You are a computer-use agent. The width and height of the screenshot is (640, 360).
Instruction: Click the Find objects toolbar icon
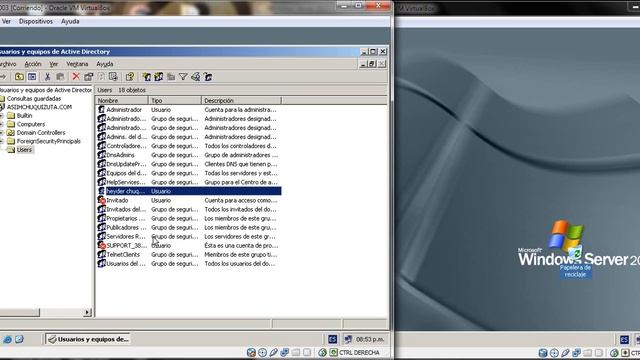coord(196,77)
